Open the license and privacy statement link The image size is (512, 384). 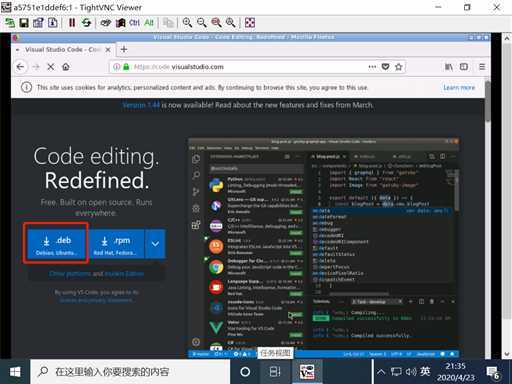[96, 300]
